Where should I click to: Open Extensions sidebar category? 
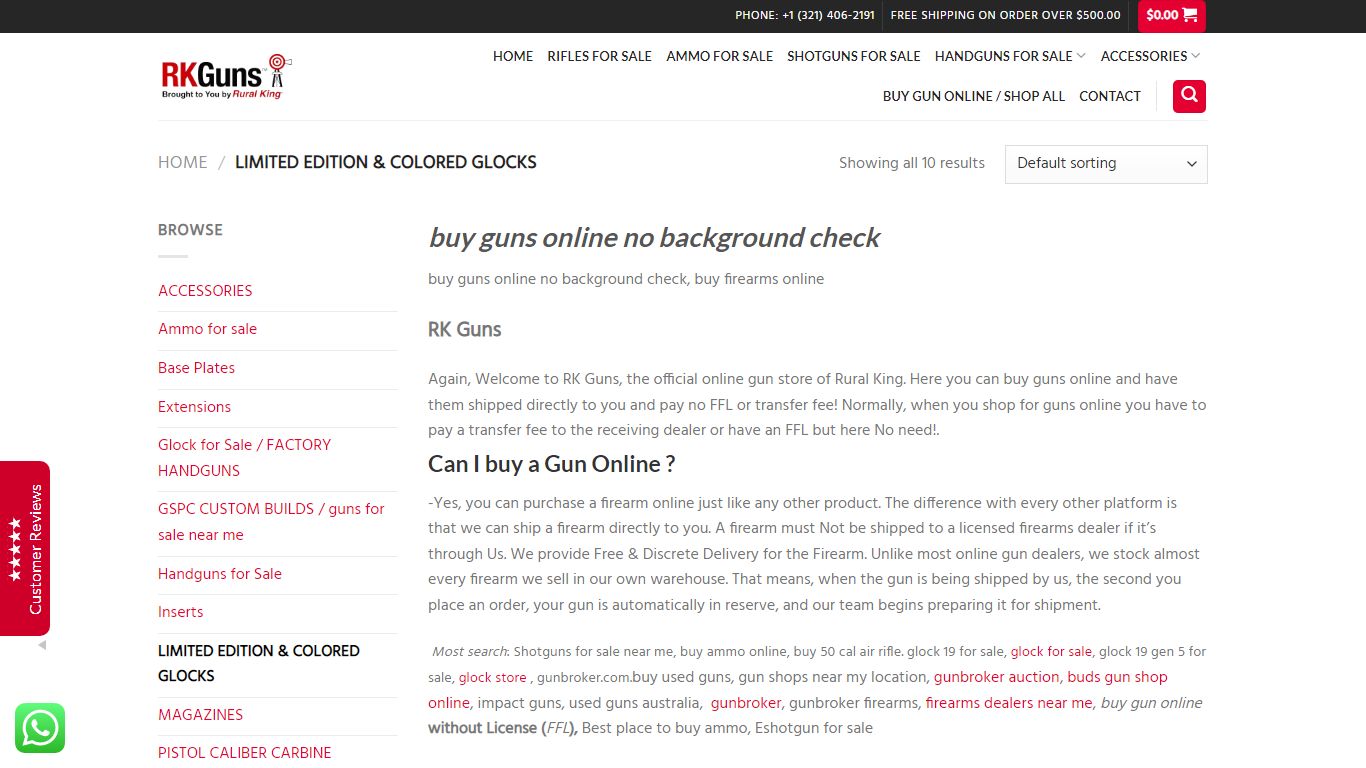[x=194, y=407]
